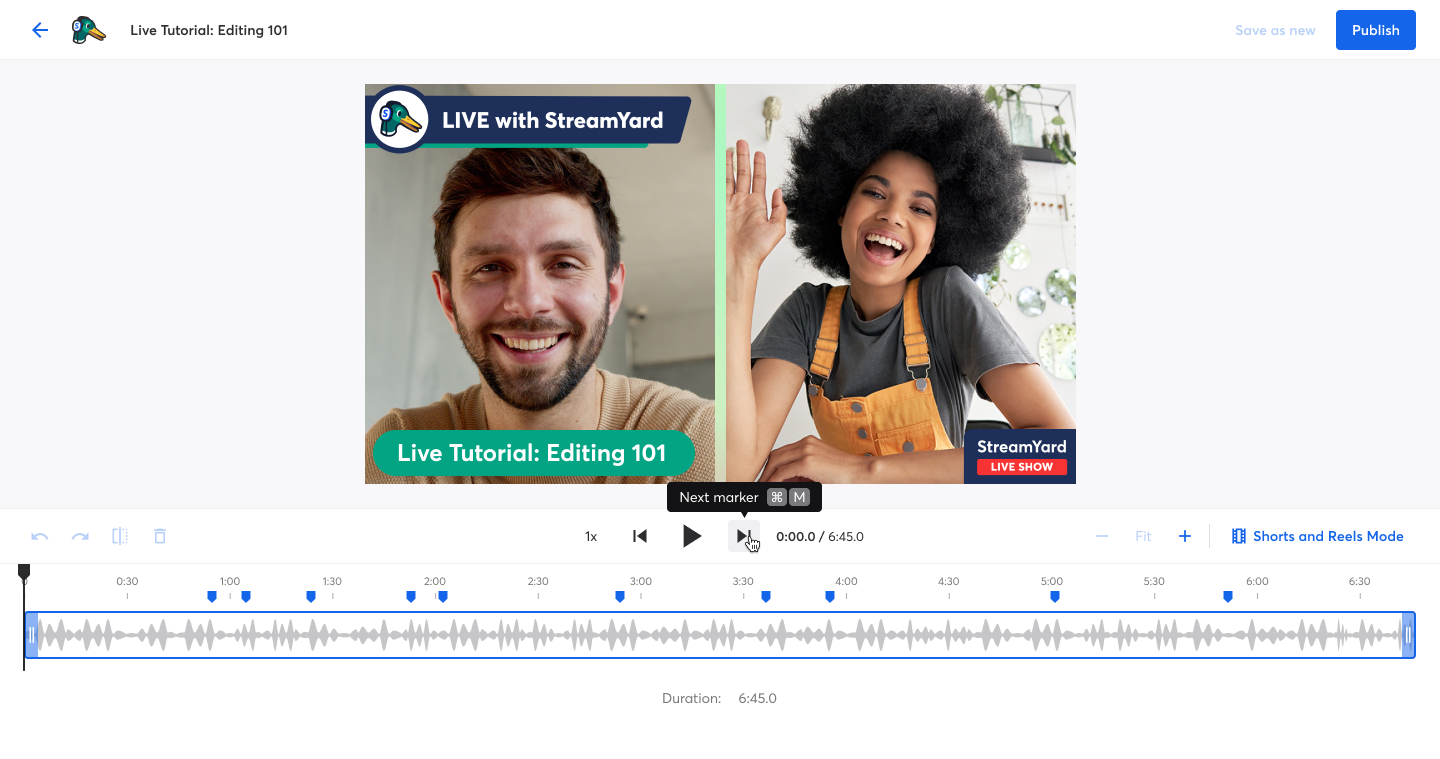The height and width of the screenshot is (759, 1440).
Task: Click the '0:00.0 / 6:45.0' time readout
Action: [x=820, y=537]
